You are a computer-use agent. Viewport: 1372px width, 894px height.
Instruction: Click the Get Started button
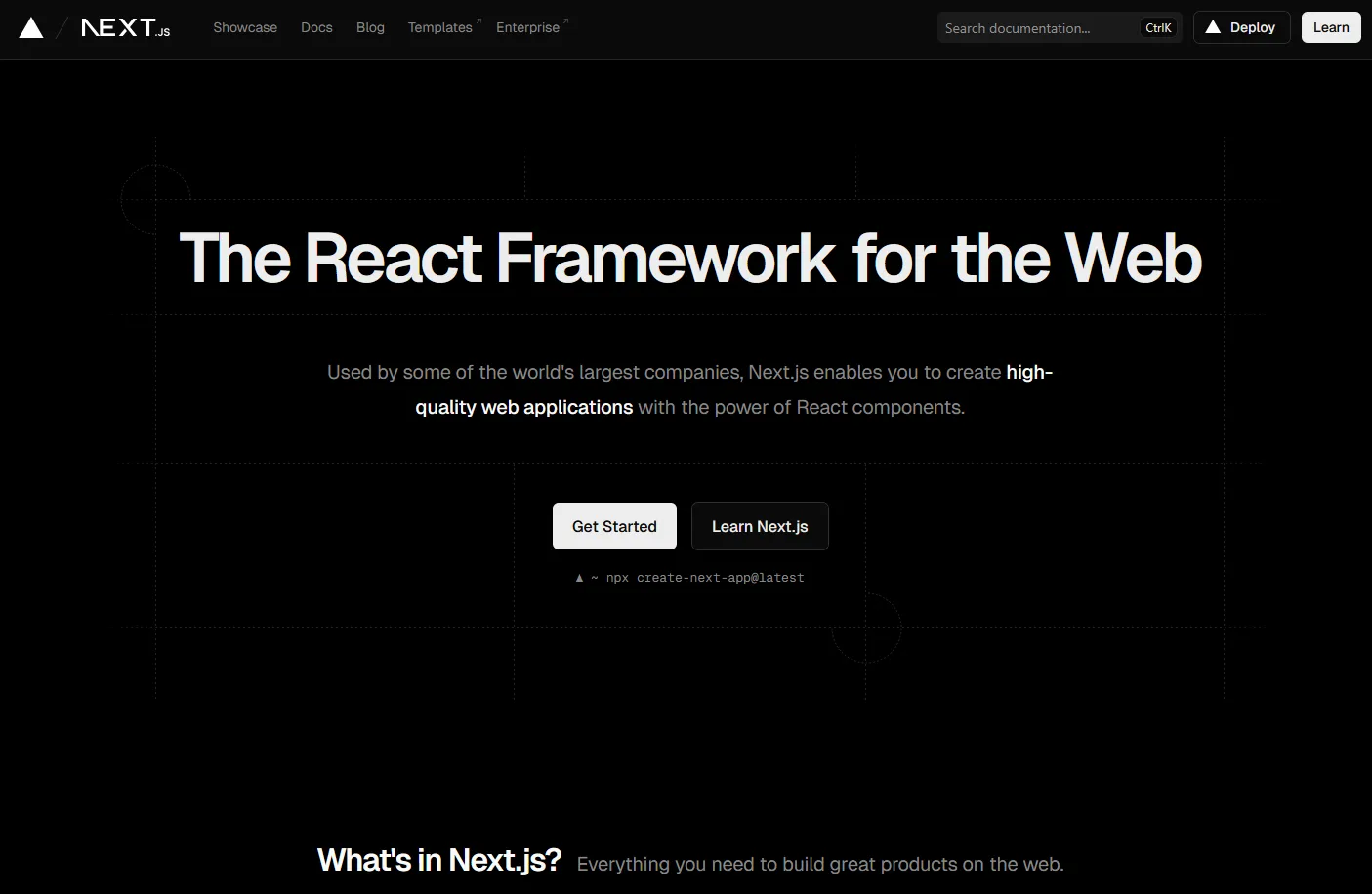click(614, 526)
